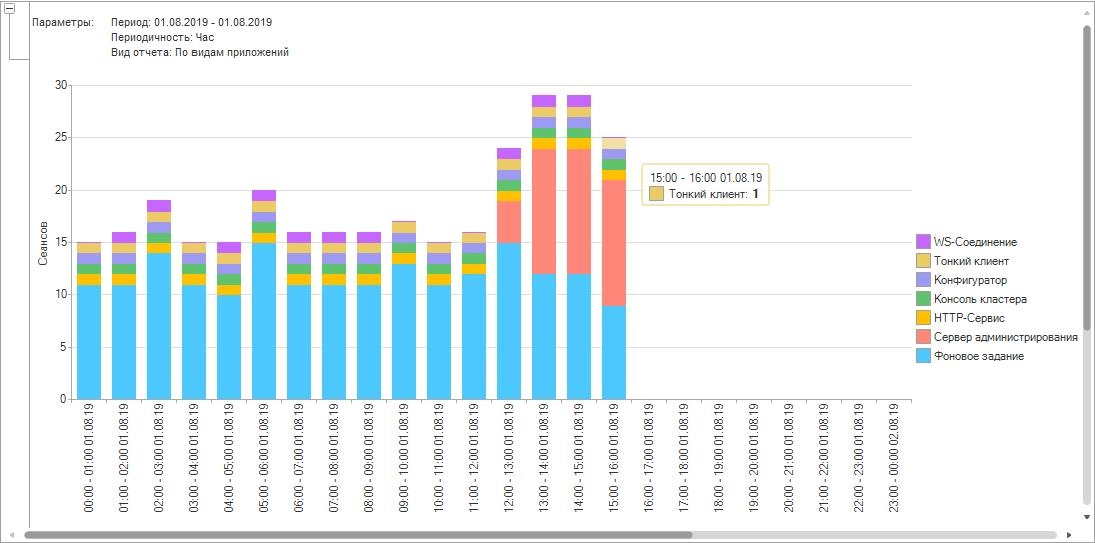Click the red Сервер администрирования legend marker
Screen dimensions: 1095x543
923,337
